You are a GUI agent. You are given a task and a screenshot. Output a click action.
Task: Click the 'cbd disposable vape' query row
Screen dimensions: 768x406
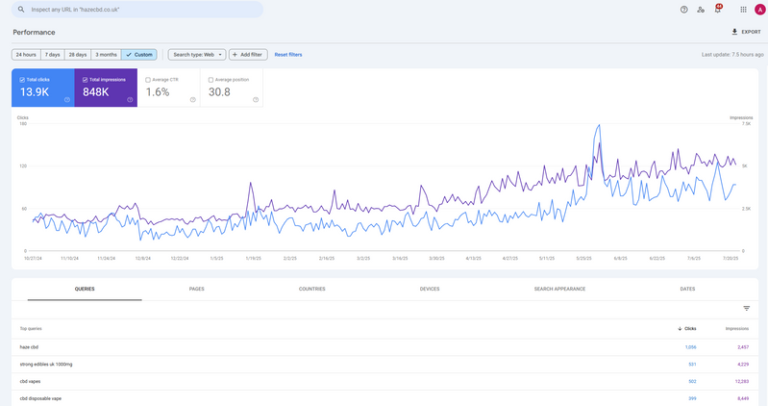pos(384,399)
